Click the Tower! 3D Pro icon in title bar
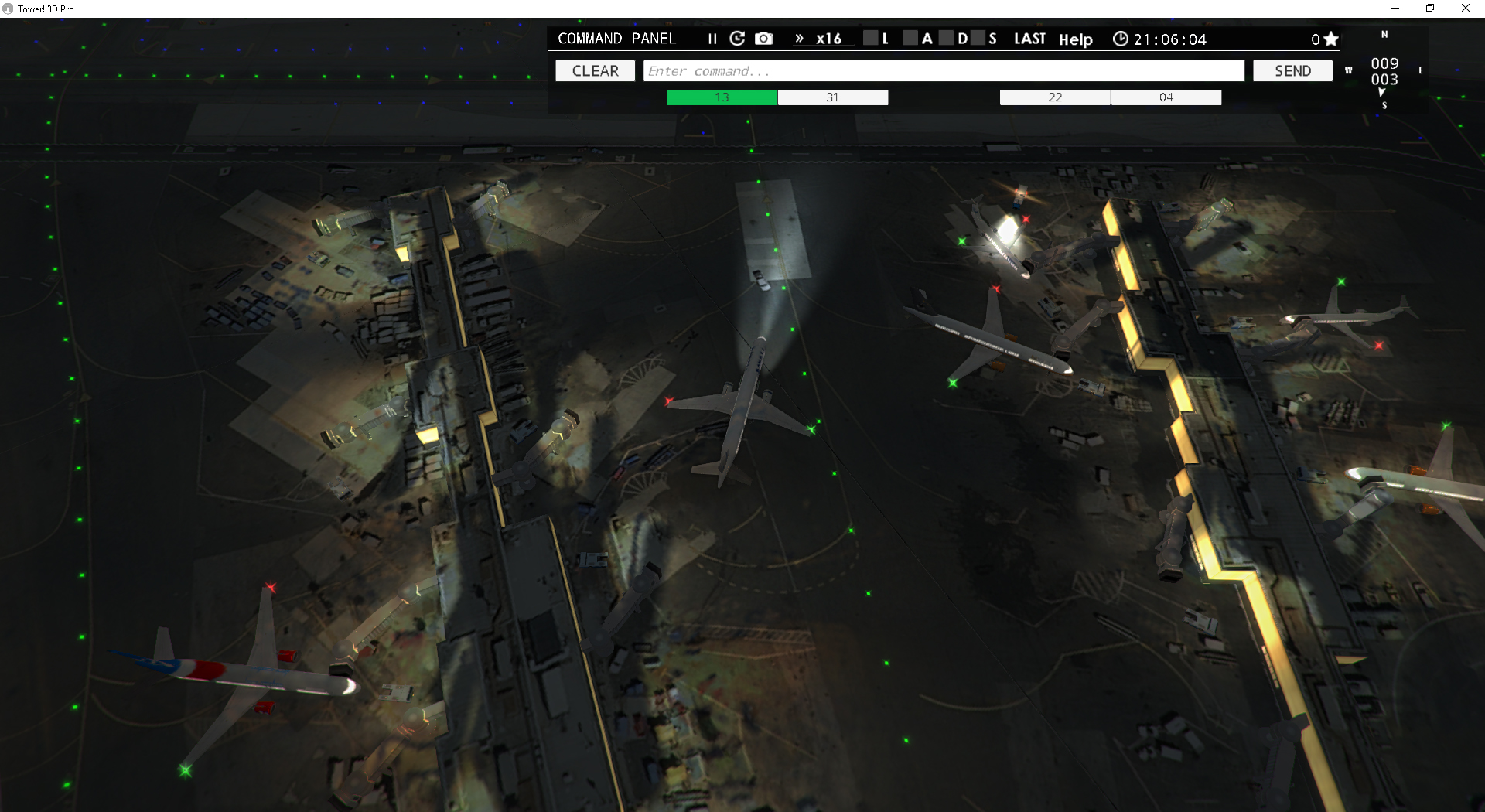 click(8, 9)
